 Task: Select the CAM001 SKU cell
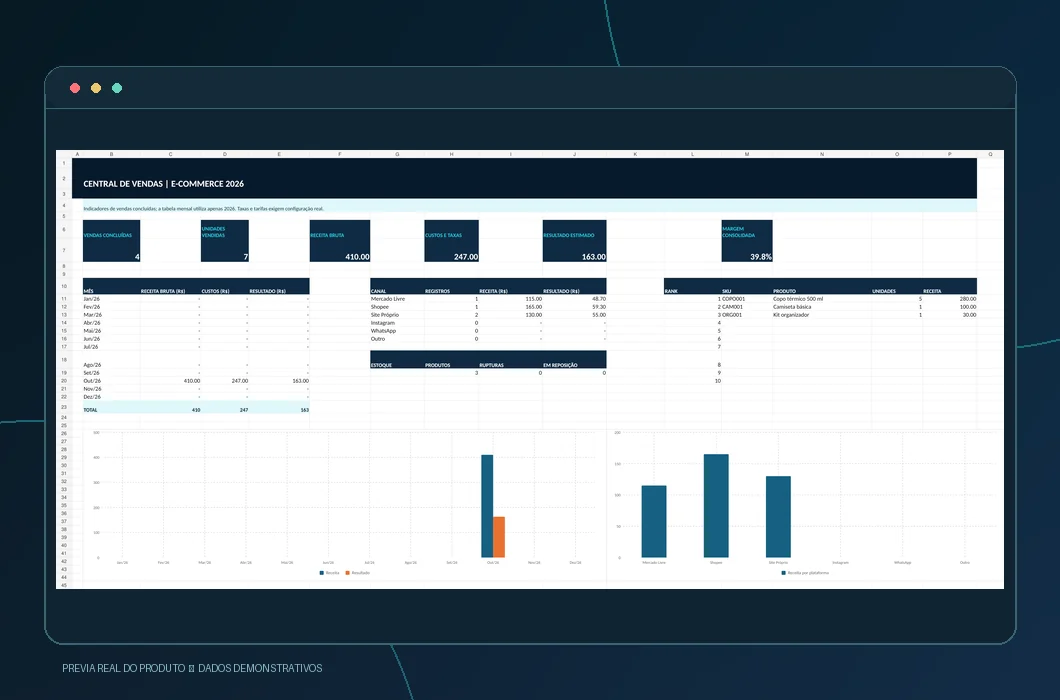pyautogui.click(x=732, y=307)
